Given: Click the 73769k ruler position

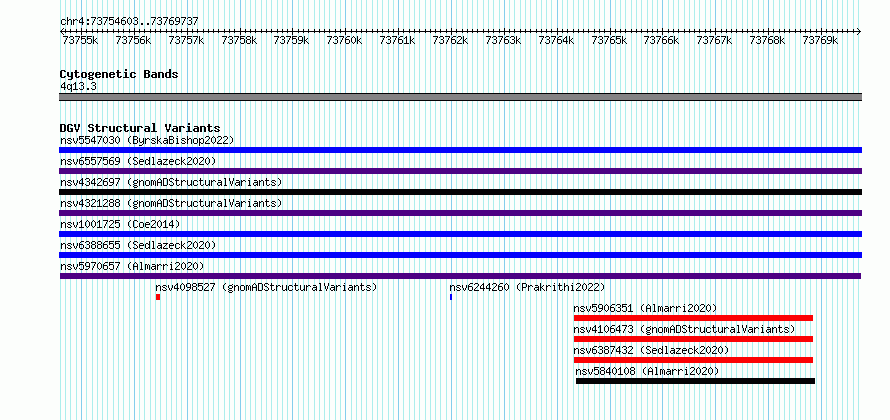Looking at the screenshot, I should point(820,40).
